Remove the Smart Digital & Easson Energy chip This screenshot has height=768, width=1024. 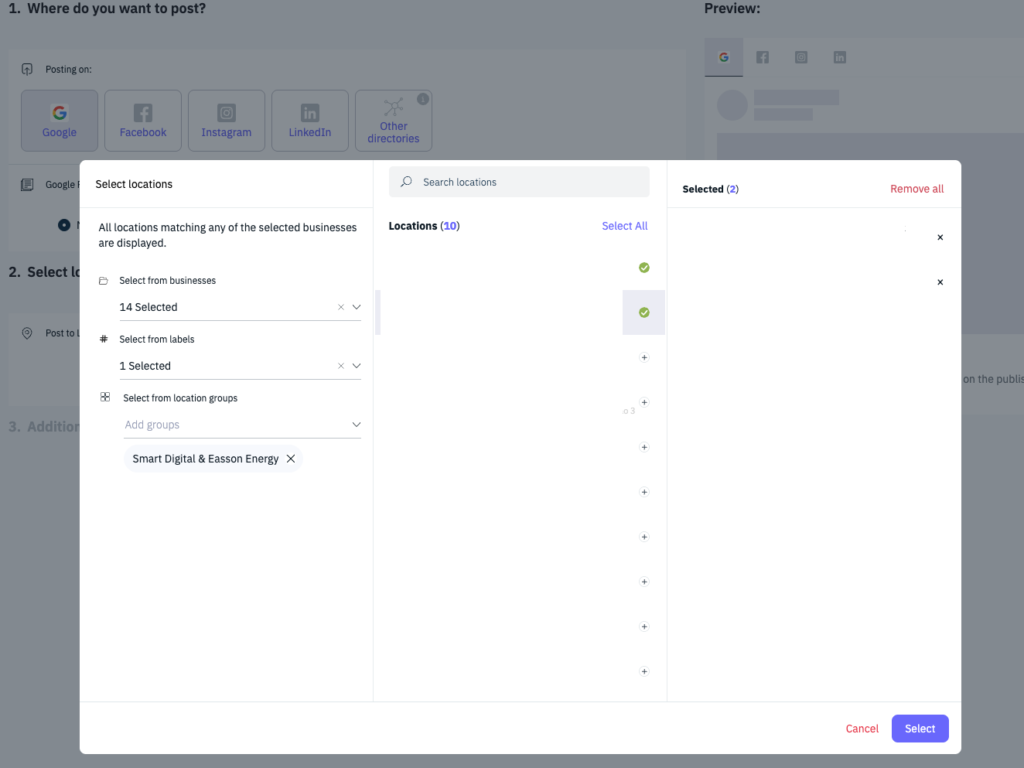coord(291,459)
